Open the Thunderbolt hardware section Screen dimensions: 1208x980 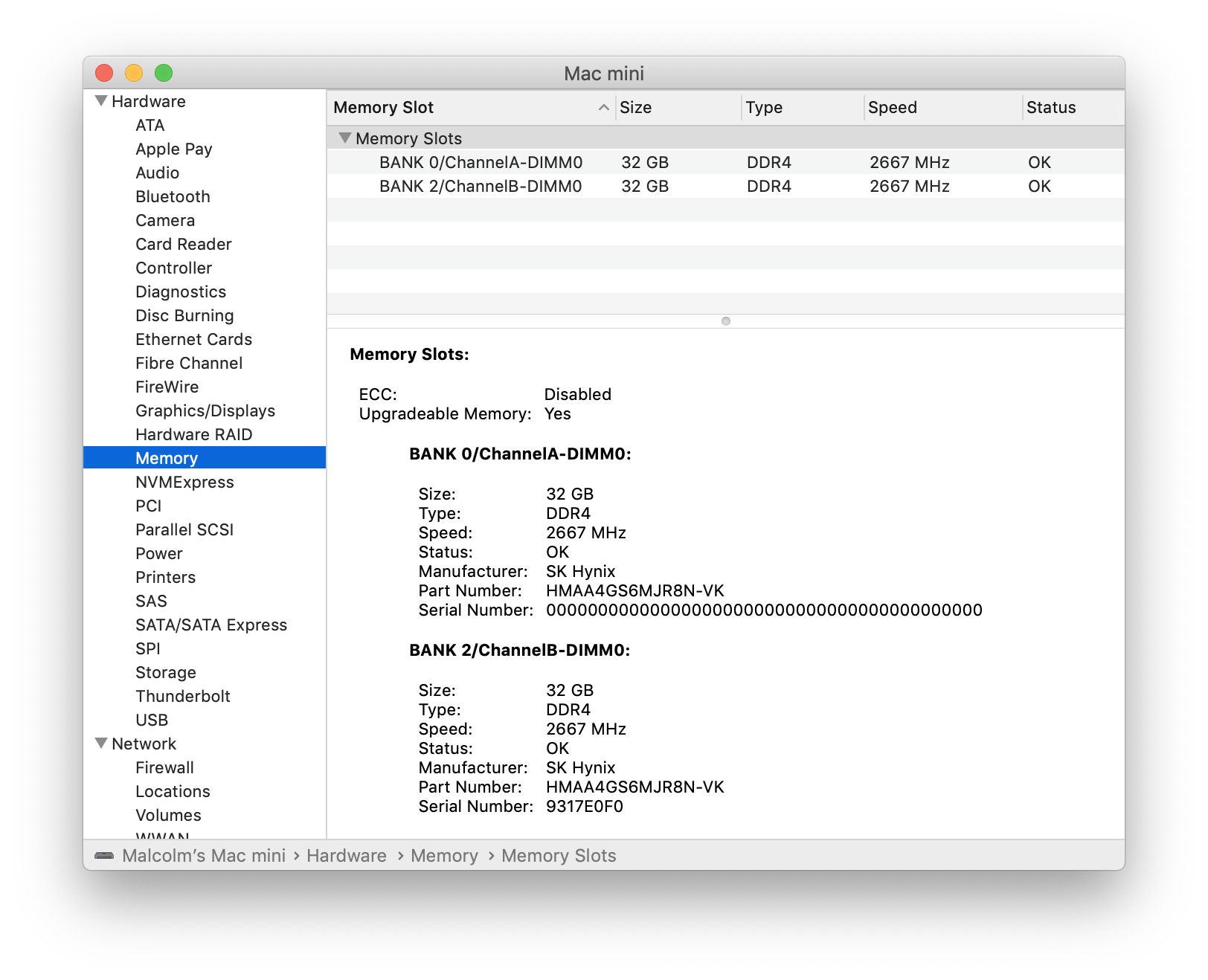182,696
